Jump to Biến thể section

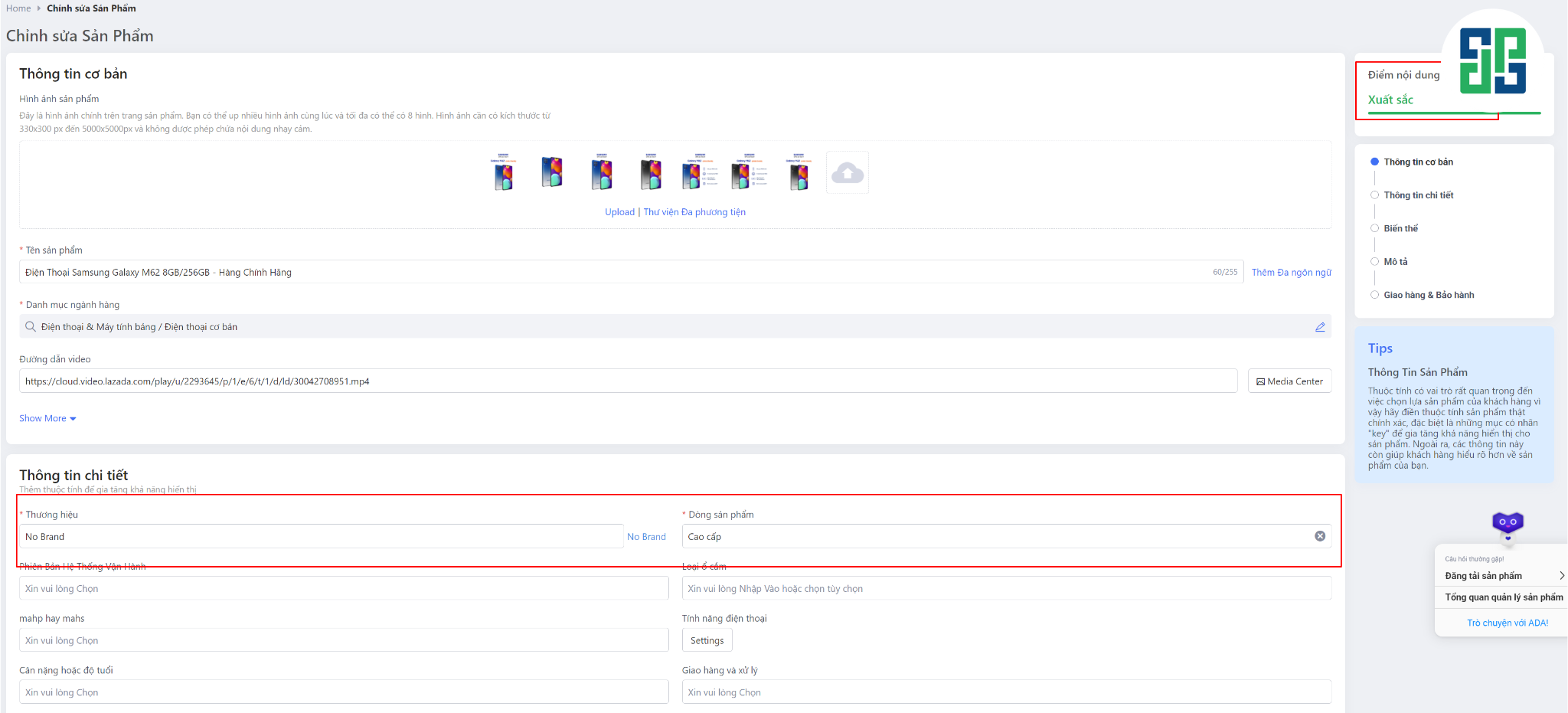point(1400,228)
